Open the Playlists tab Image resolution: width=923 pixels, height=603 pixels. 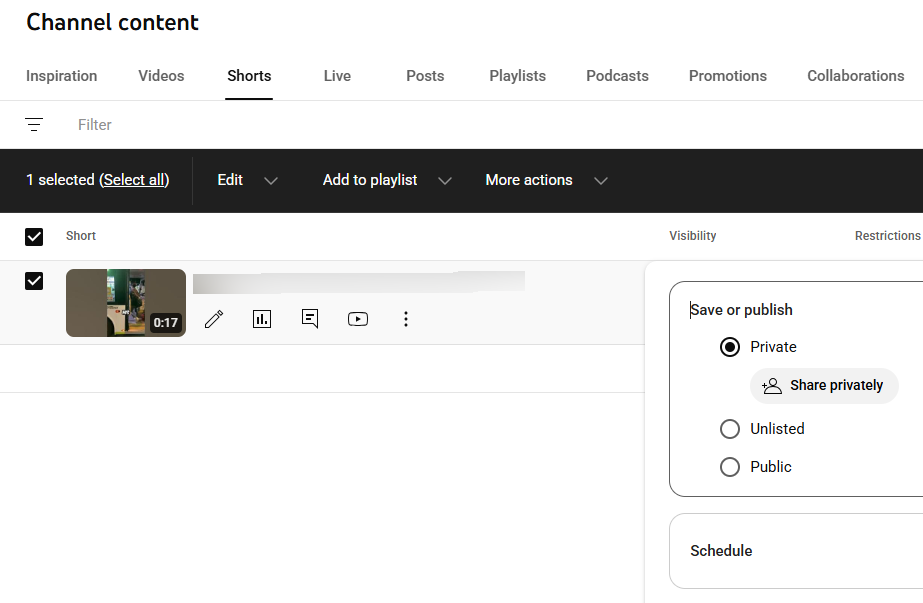517,76
